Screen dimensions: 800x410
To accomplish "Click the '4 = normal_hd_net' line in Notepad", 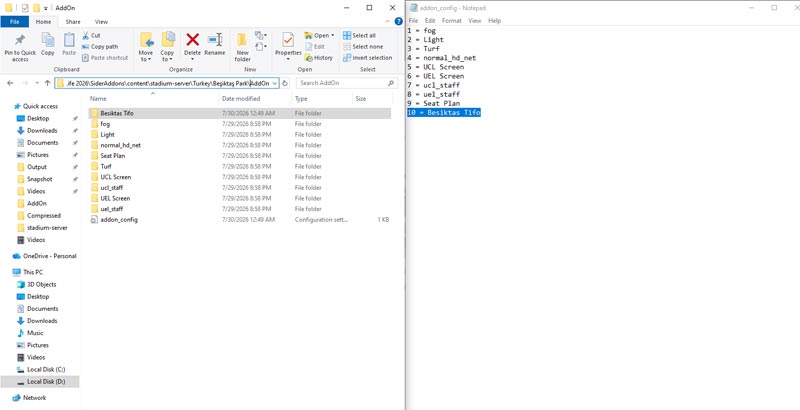I will point(442,58).
